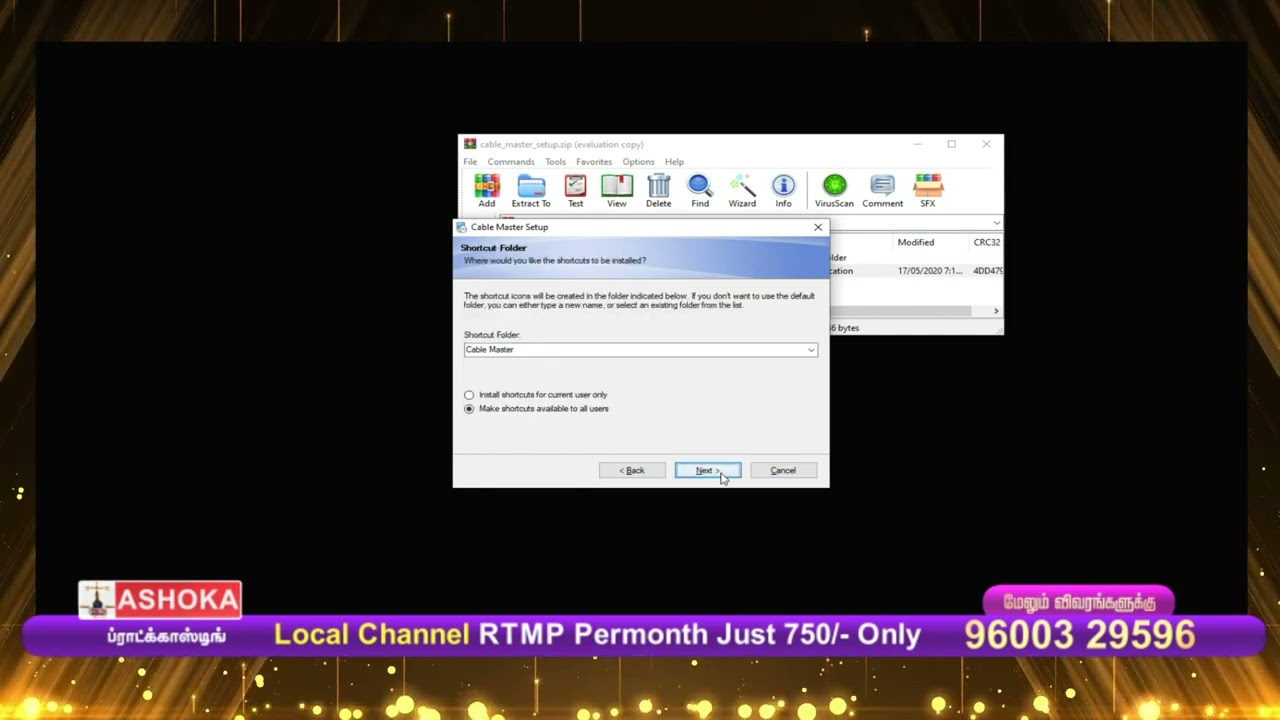1280x720 pixels.
Task: Expand the Shortcut Folder dropdown arrow
Action: (x=811, y=350)
